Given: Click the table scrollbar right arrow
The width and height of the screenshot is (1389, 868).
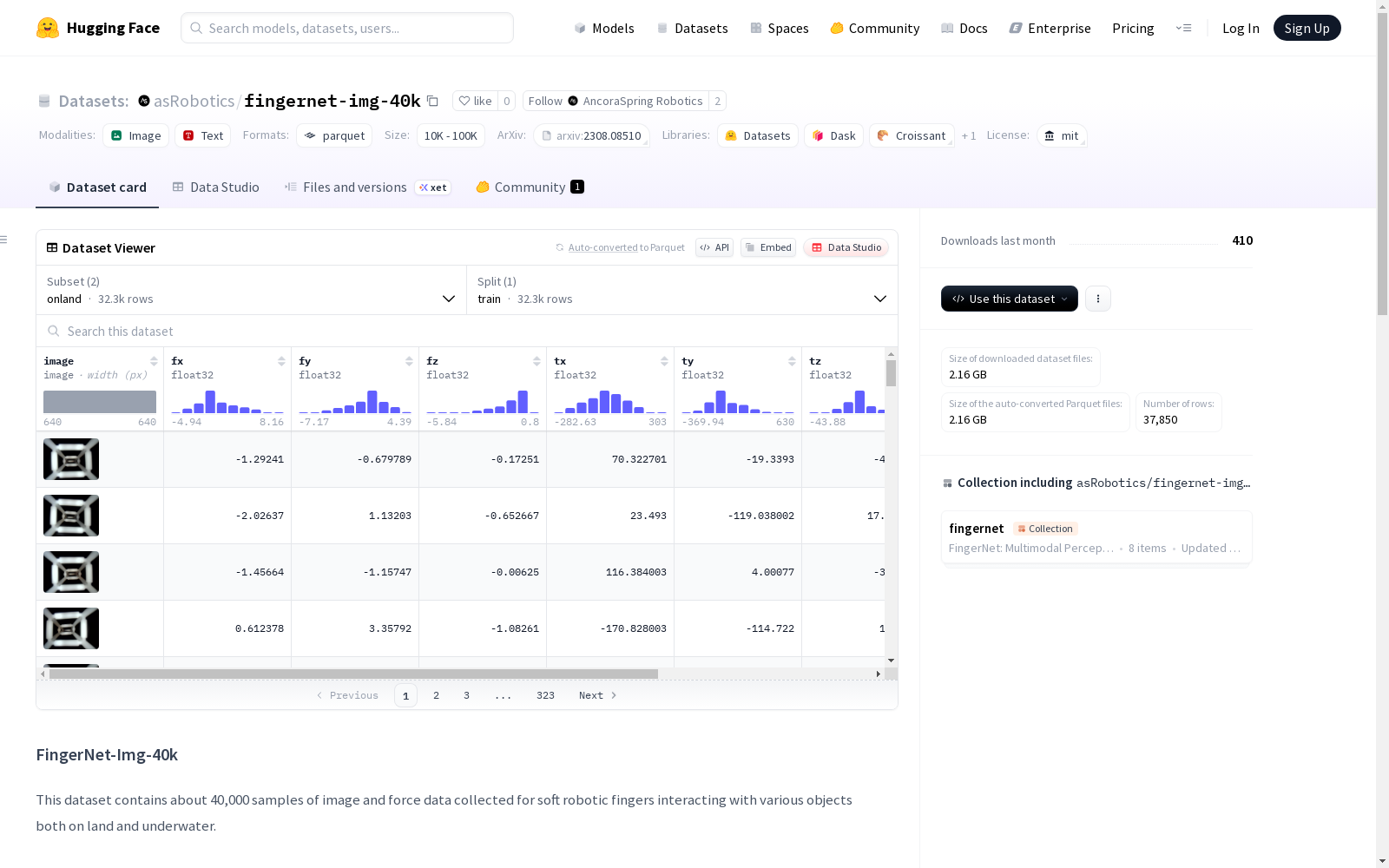Looking at the screenshot, I should tap(879, 674).
